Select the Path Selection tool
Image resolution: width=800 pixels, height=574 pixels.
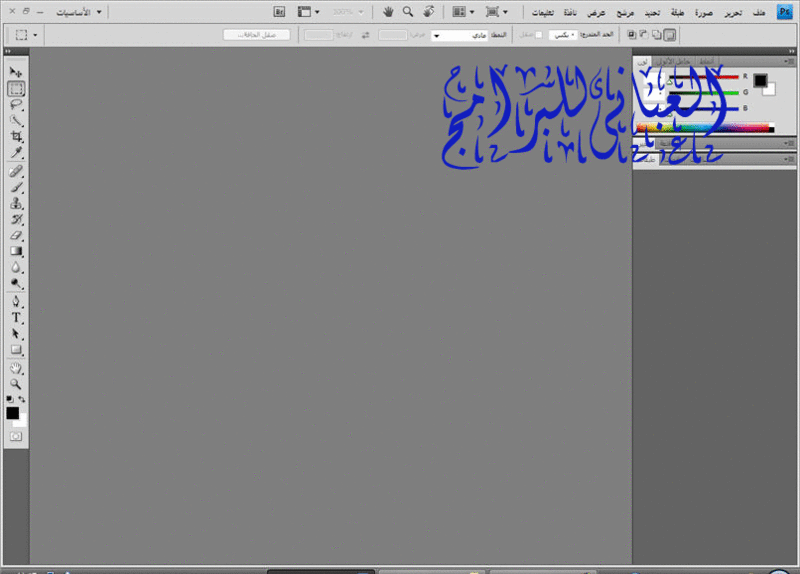point(16,334)
